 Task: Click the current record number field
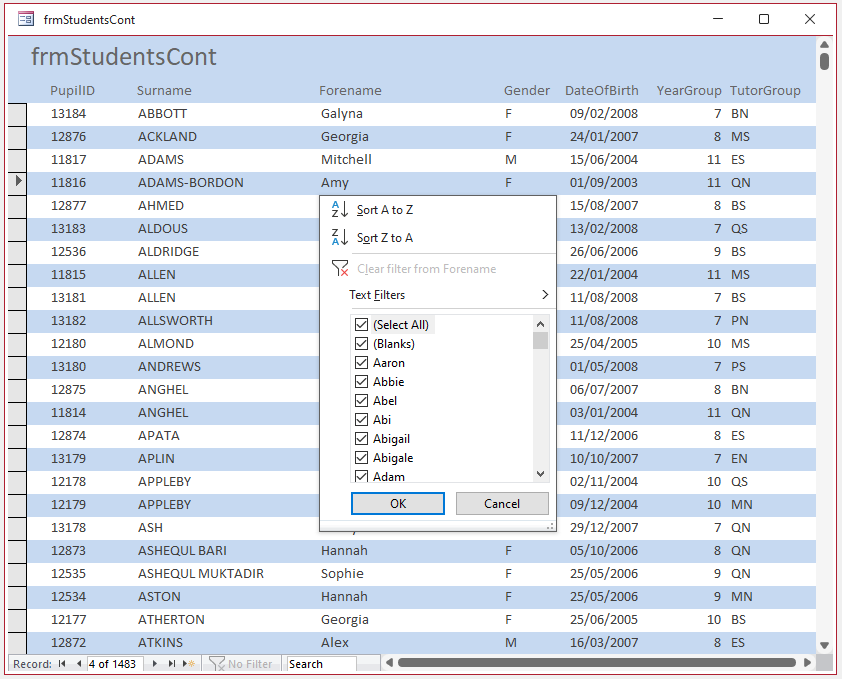115,664
